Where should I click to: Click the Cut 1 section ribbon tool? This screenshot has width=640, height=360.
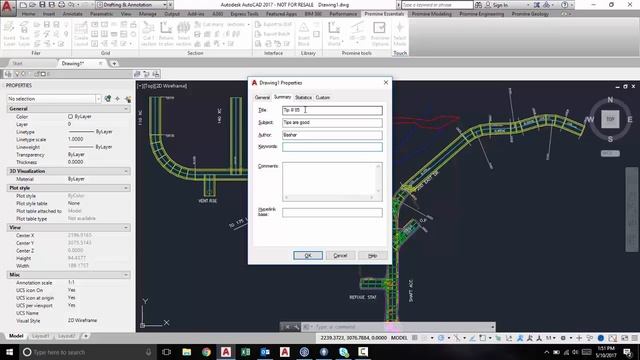[149, 34]
